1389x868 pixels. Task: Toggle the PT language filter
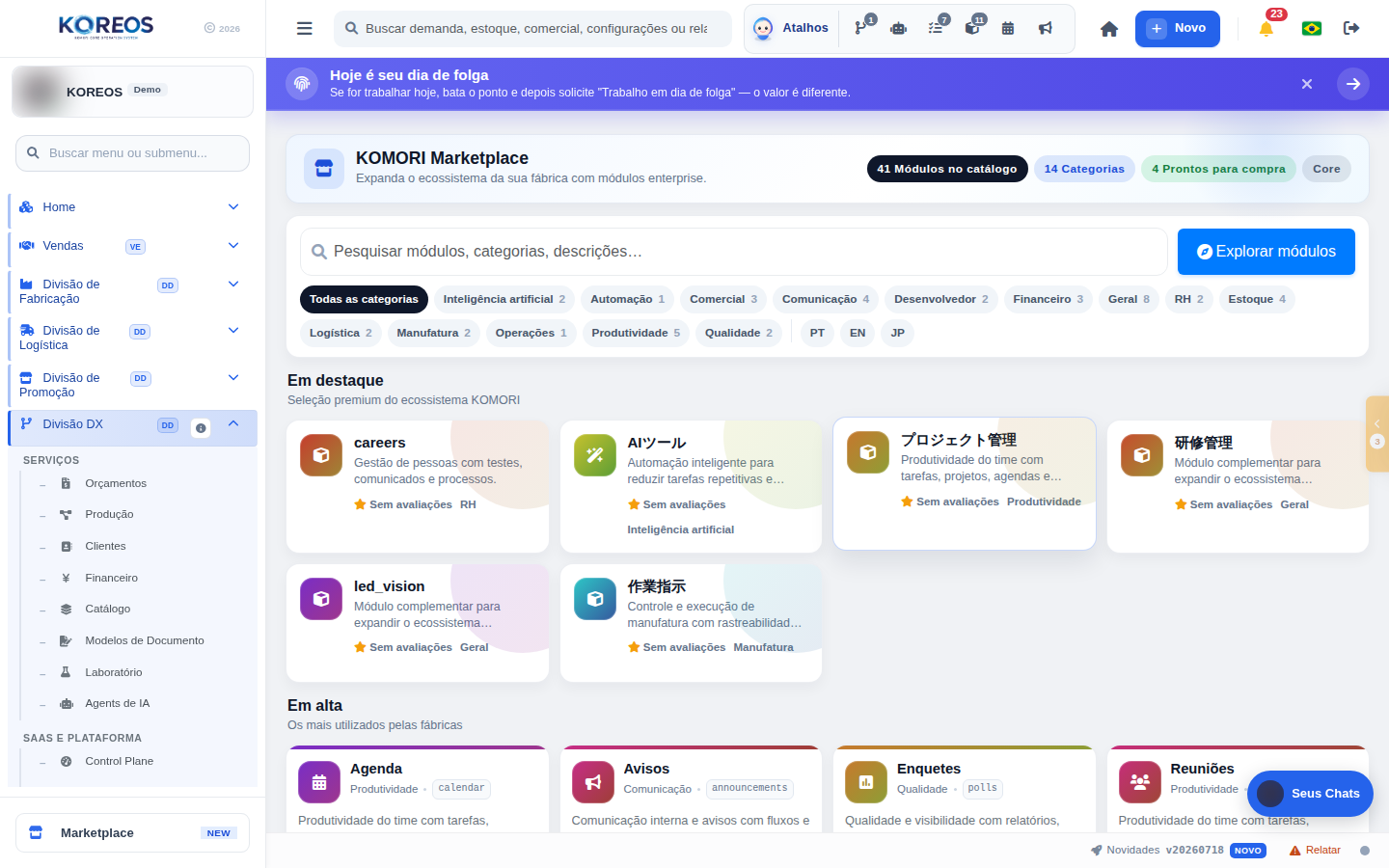(x=817, y=333)
